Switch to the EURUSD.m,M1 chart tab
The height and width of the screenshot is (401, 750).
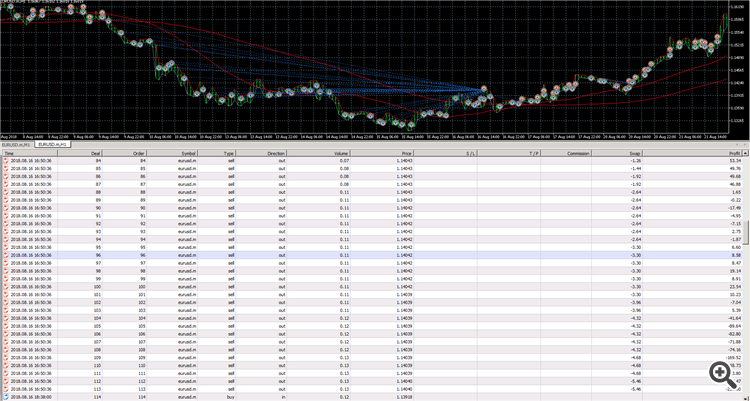[16, 145]
